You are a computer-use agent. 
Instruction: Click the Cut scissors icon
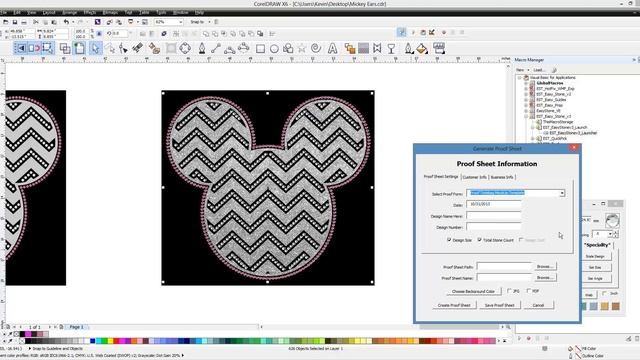point(36,22)
